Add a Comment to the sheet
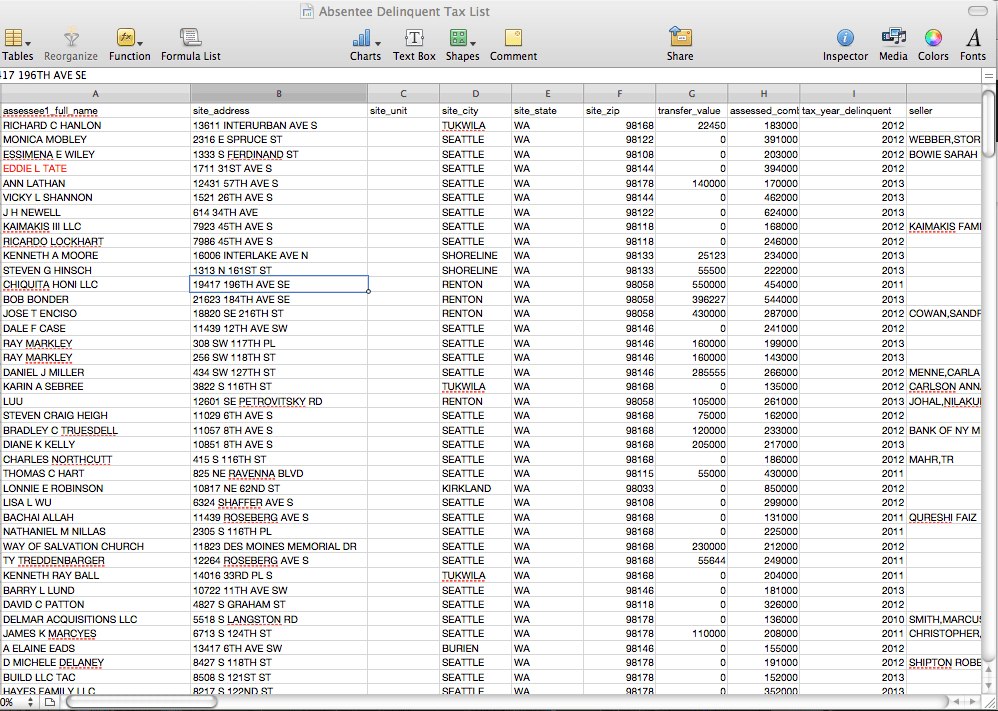 coord(513,44)
